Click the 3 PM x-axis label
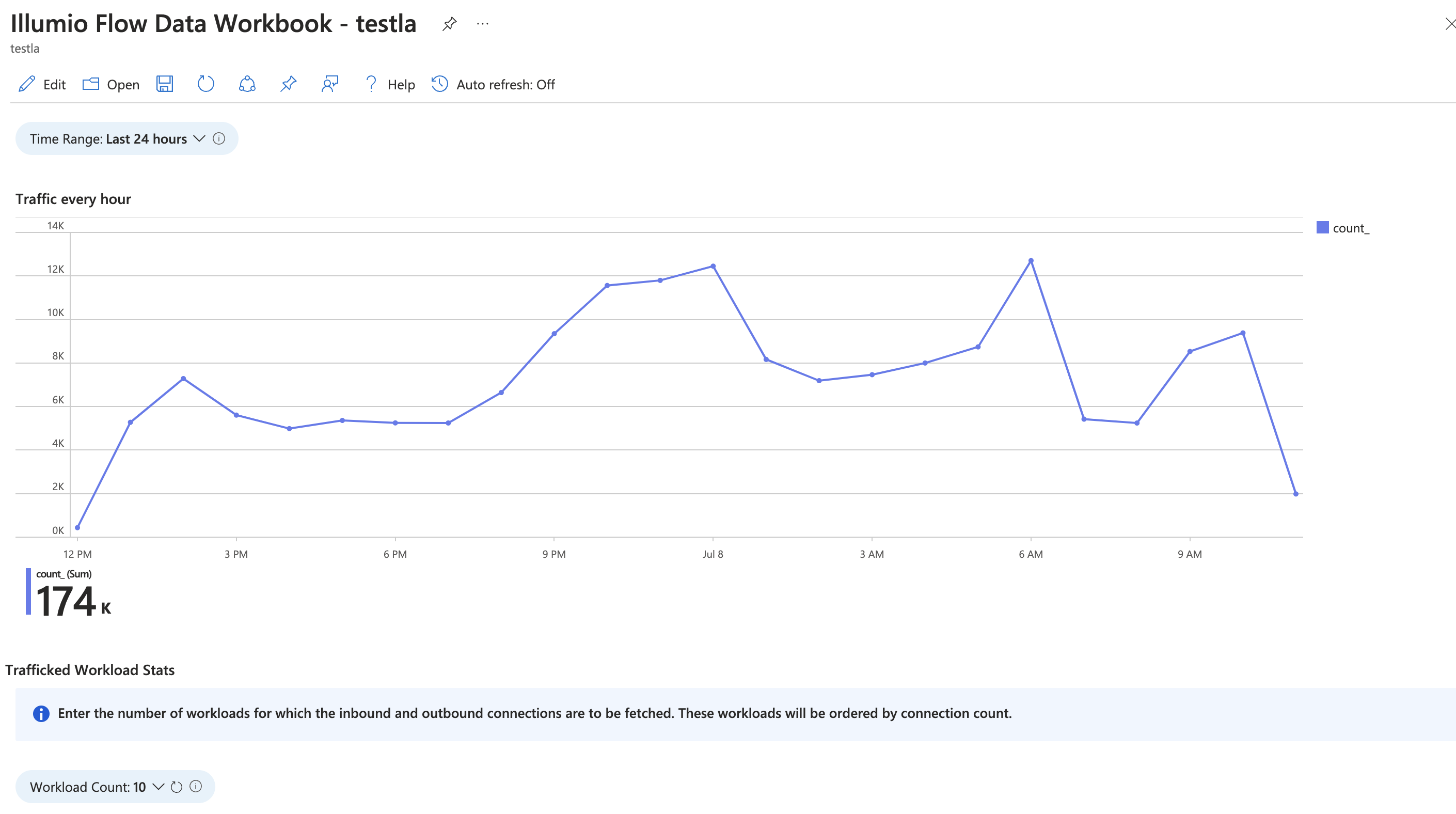Screen dimensions: 1456x814 235,554
